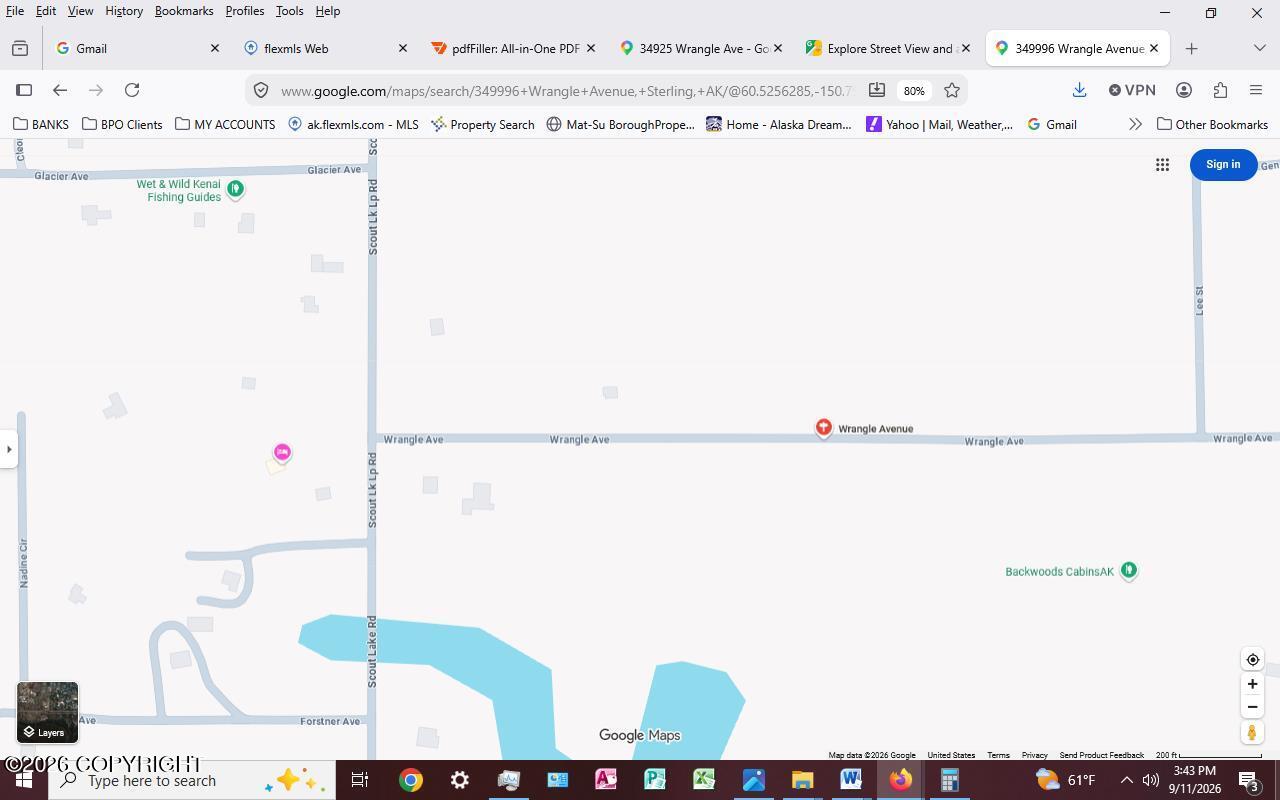Image resolution: width=1280 pixels, height=800 pixels.
Task: Open the File menu
Action: pos(15,11)
